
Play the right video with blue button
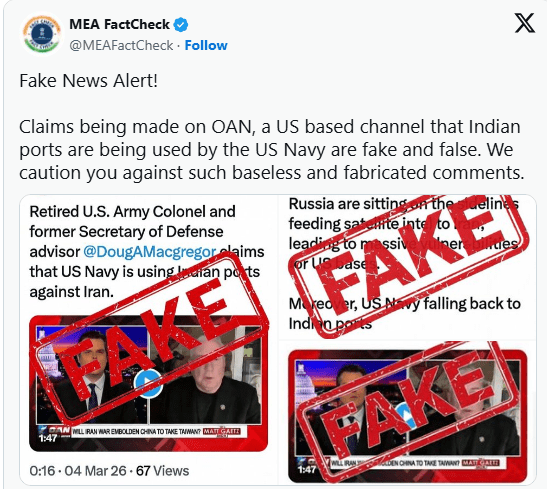(x=407, y=415)
